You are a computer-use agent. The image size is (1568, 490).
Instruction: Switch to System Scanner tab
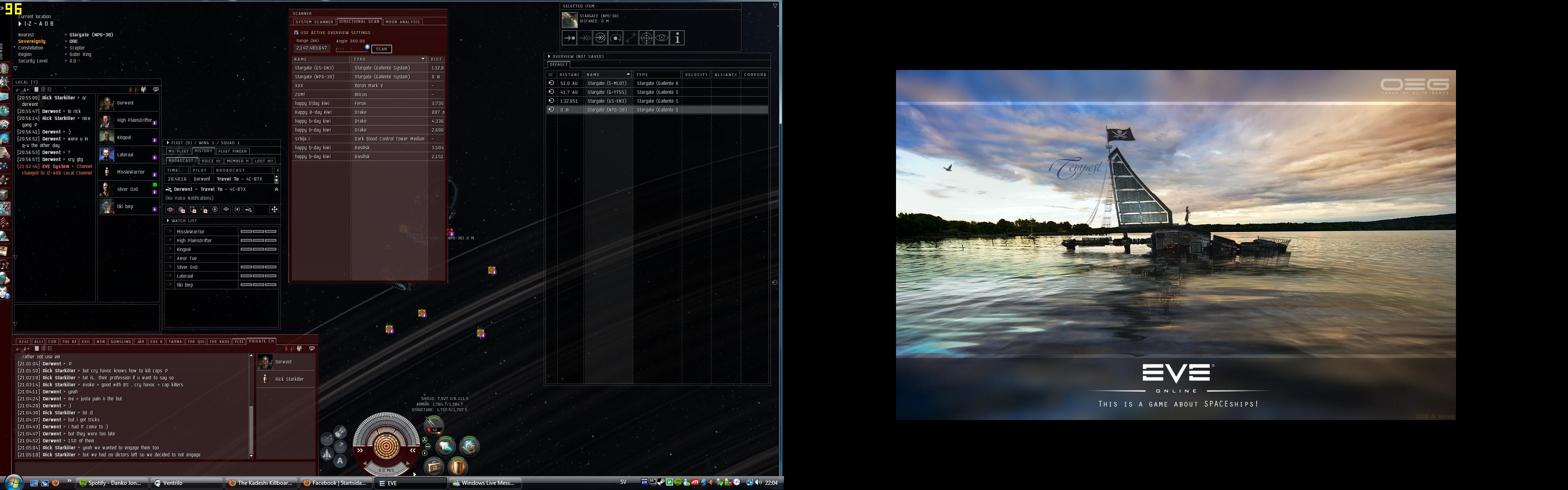click(315, 22)
